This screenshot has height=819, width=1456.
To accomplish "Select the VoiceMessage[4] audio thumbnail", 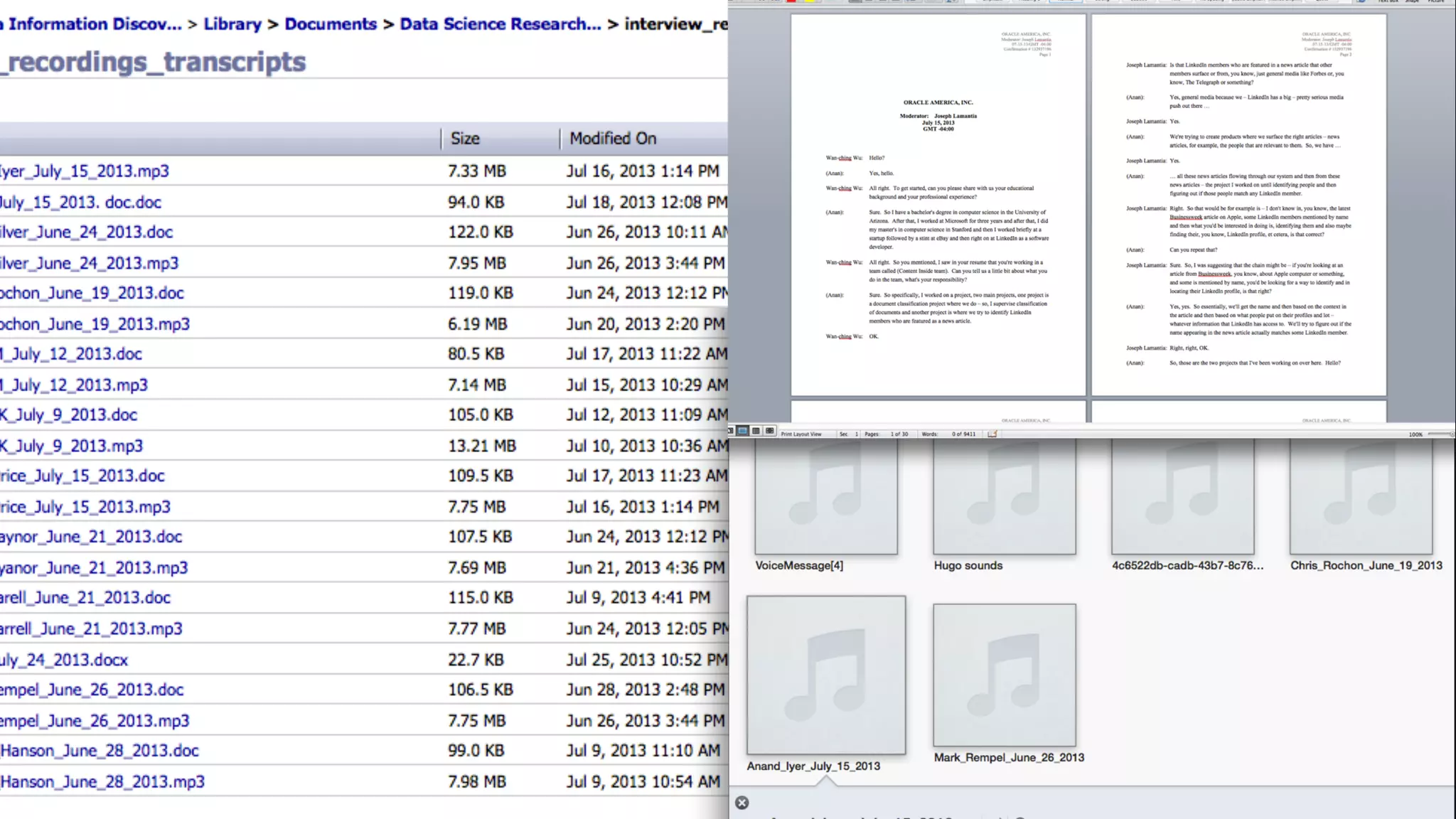I will click(x=826, y=498).
